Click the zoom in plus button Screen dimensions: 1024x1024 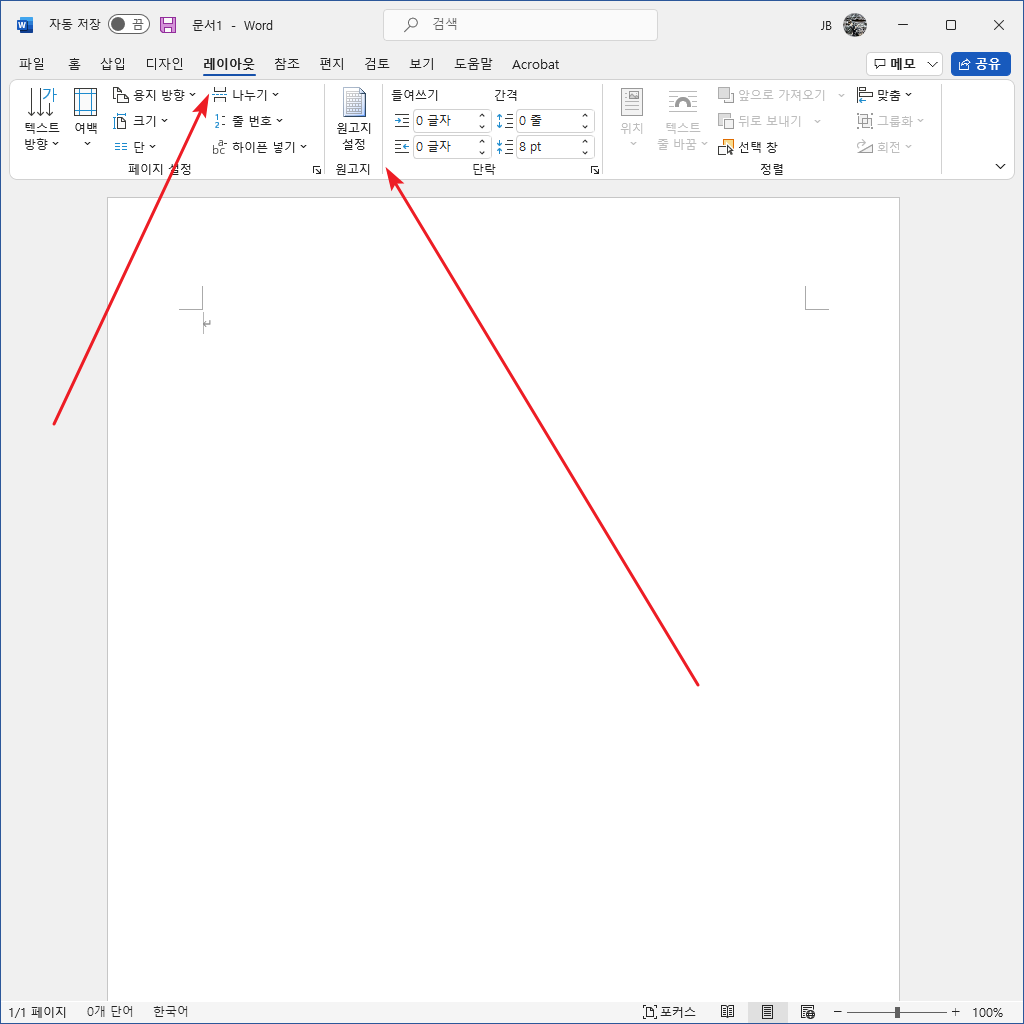[955, 1012]
